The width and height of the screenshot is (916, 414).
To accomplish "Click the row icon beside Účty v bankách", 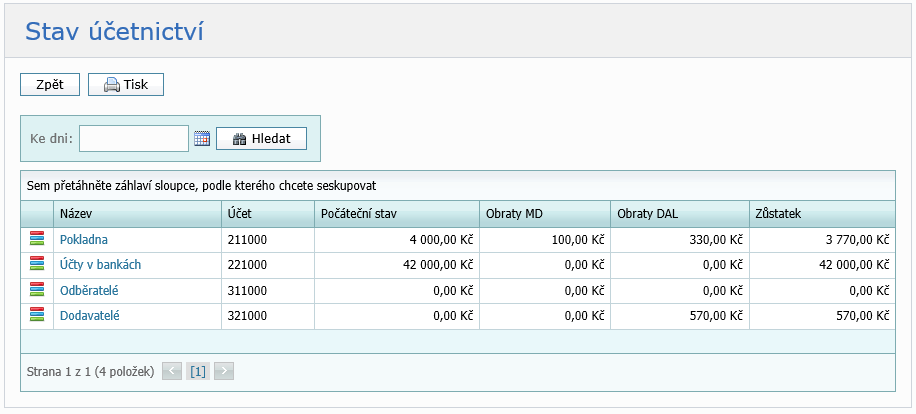I will (x=37, y=265).
